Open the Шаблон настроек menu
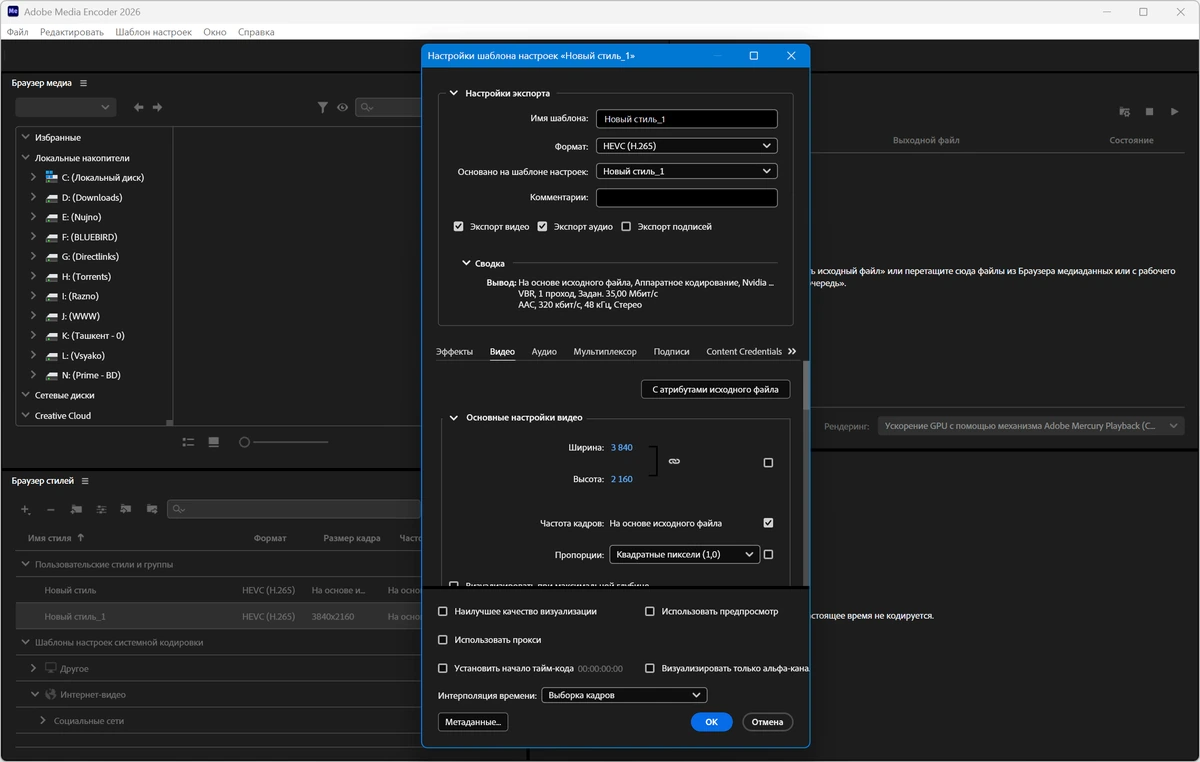1200x762 pixels. tap(153, 32)
